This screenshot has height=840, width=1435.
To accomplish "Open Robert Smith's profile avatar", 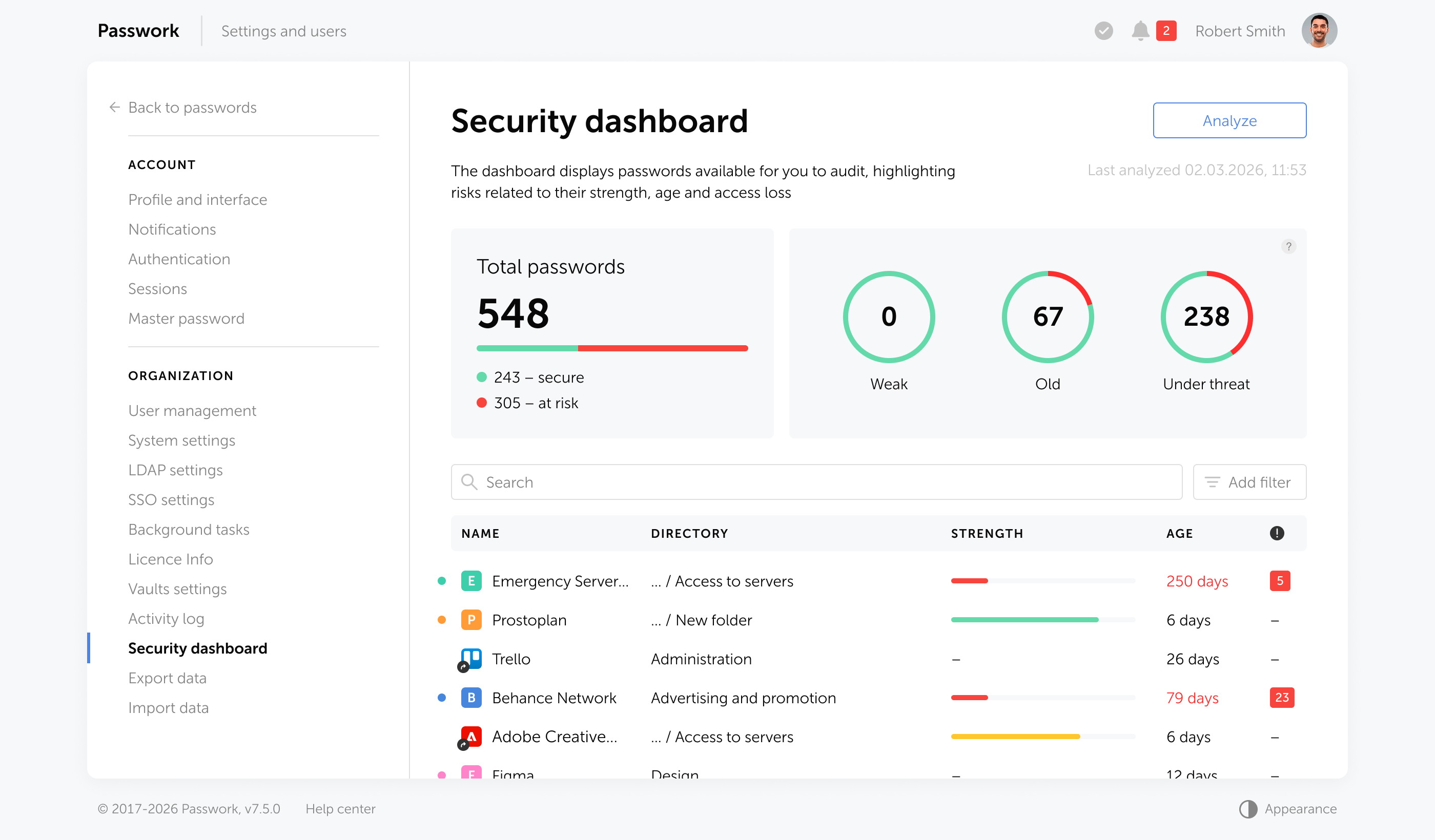I will click(x=1319, y=31).
